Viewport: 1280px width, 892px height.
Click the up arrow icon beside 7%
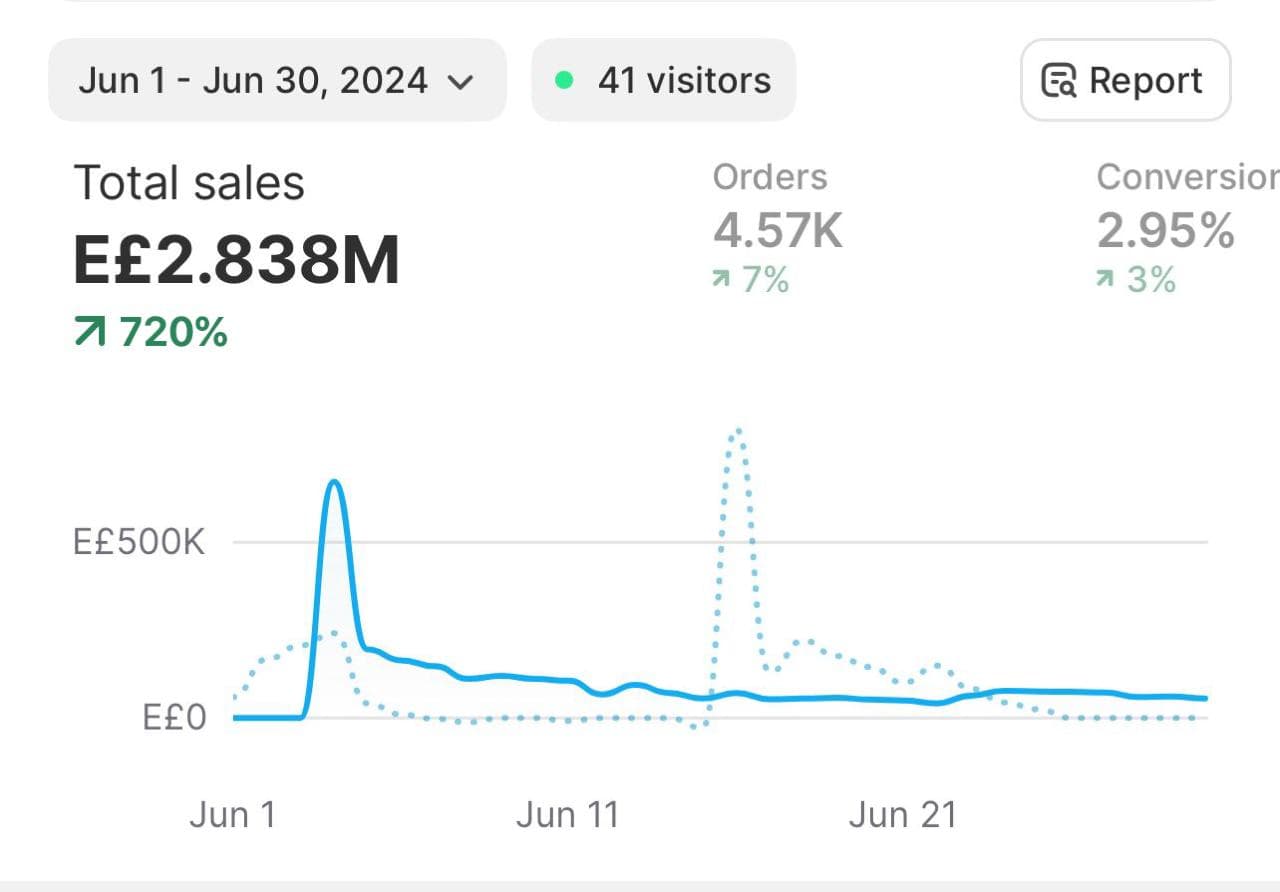pos(721,281)
